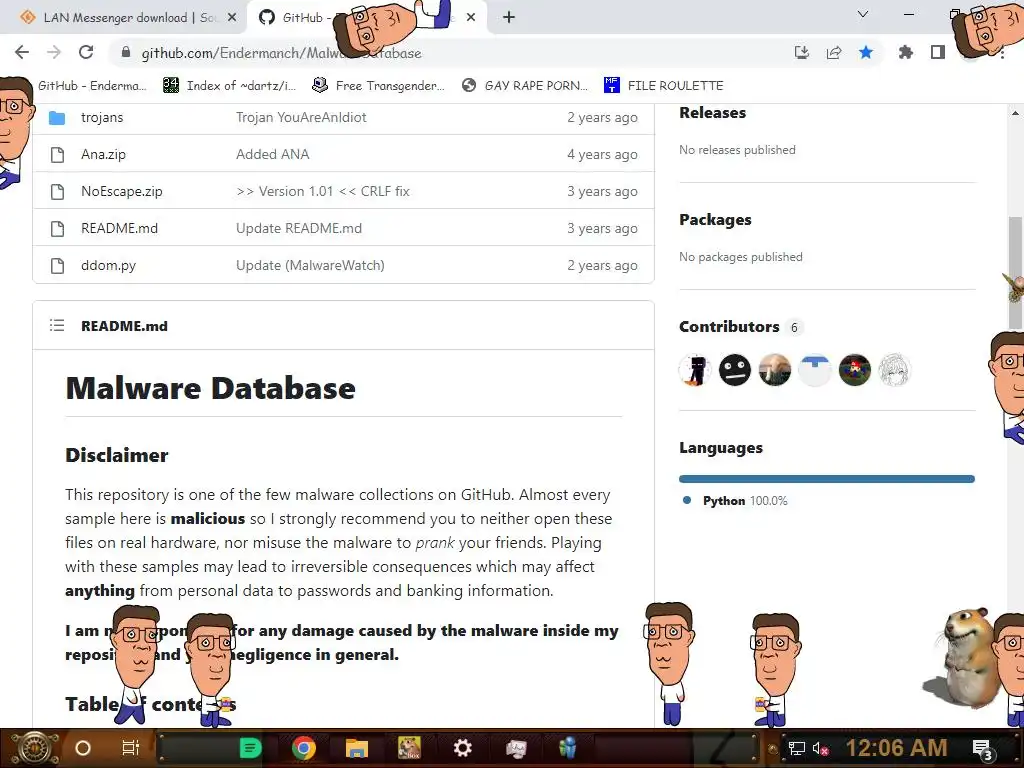Image resolution: width=1024 pixels, height=768 pixels.
Task: Open the Packages section link
Action: click(x=715, y=220)
